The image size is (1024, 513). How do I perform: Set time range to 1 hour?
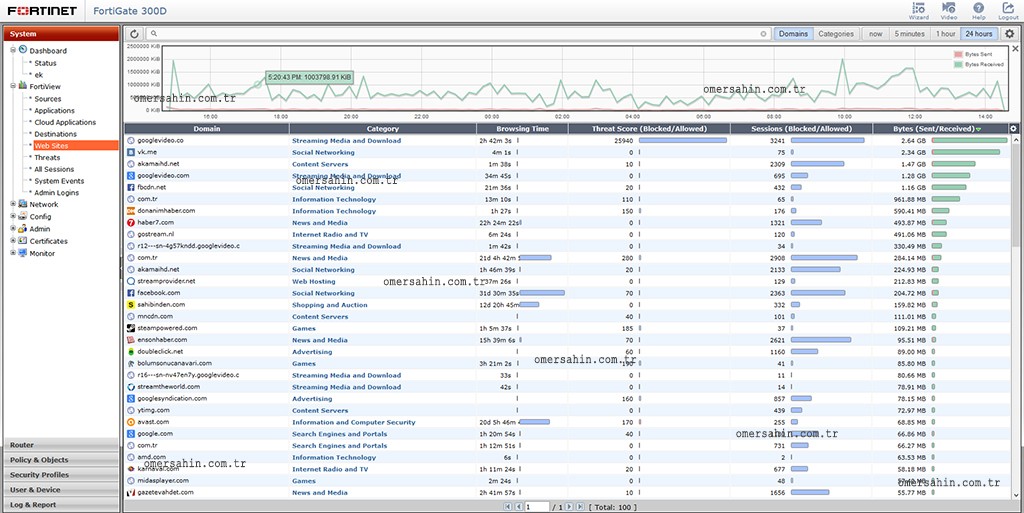click(945, 34)
